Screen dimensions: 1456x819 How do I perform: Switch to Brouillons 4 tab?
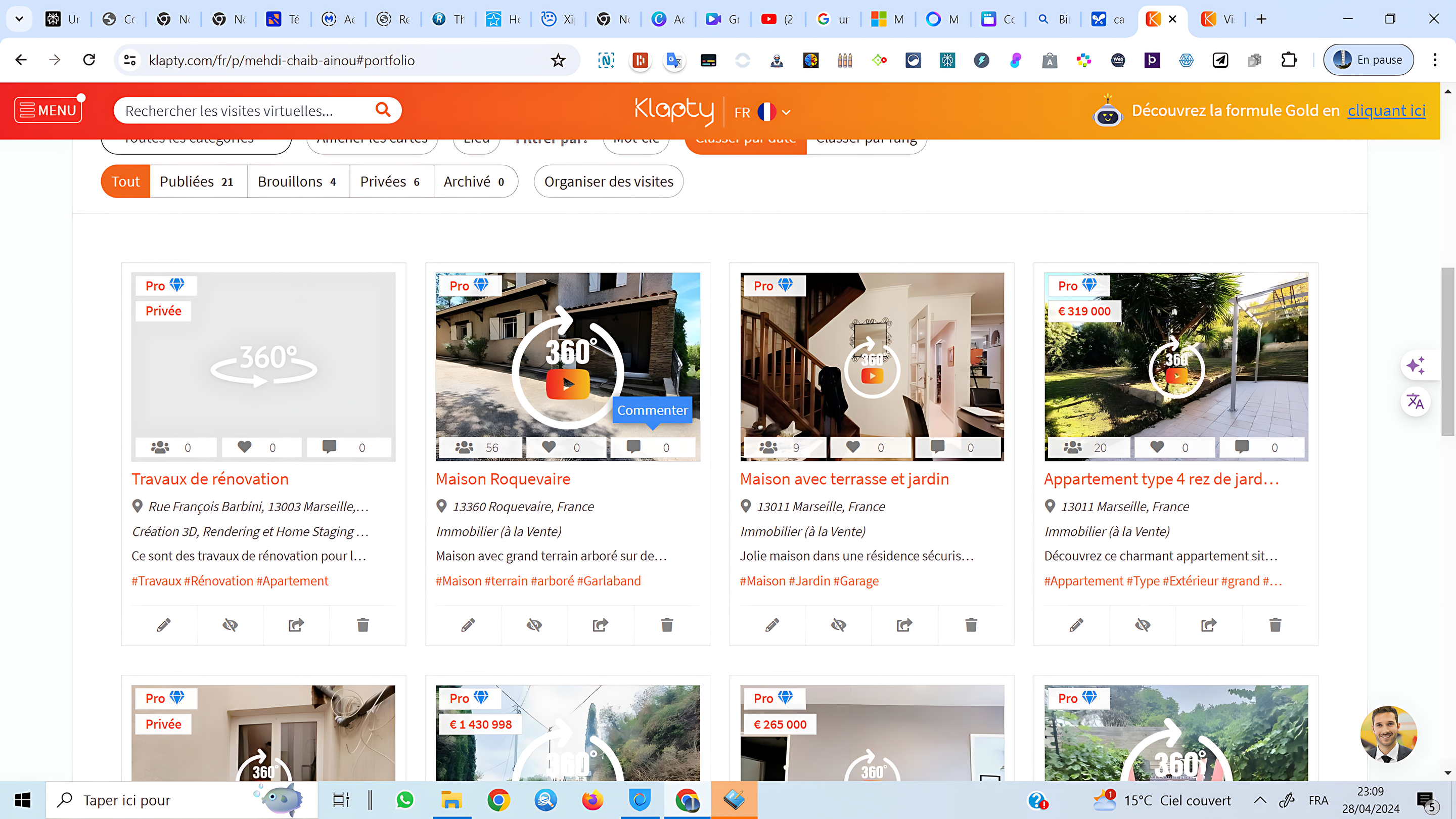point(297,181)
